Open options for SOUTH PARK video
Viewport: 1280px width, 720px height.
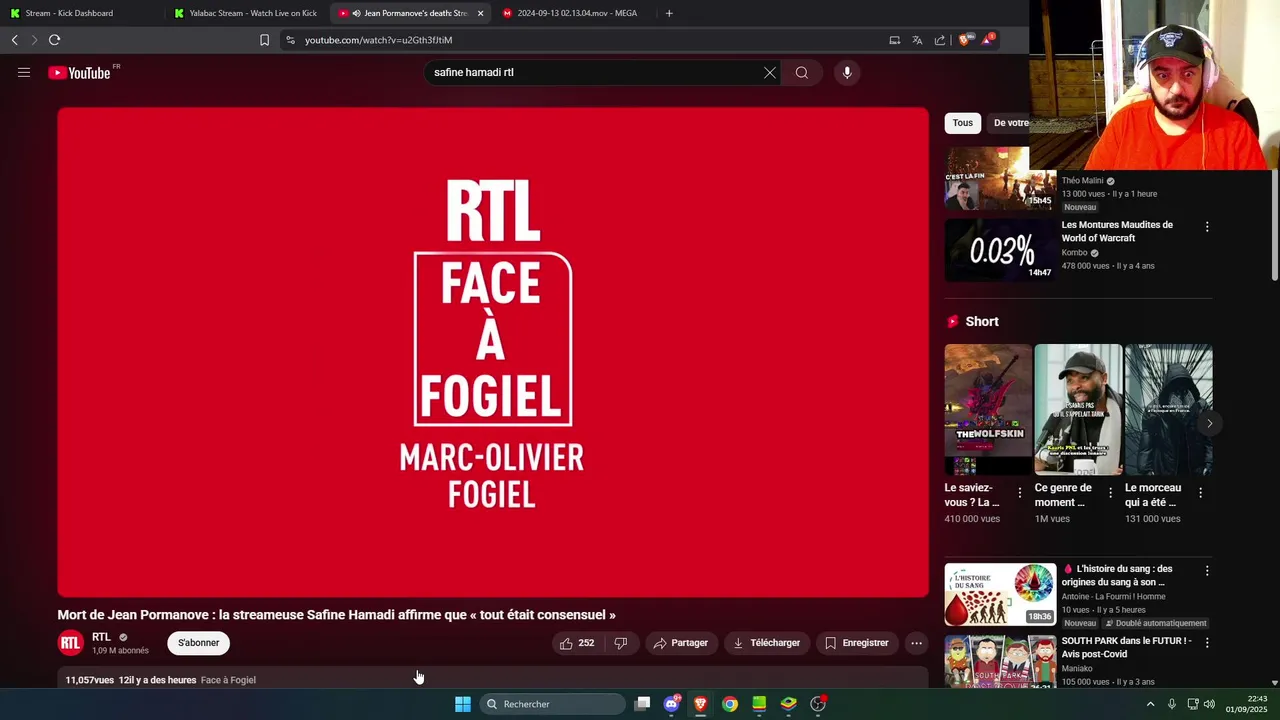click(x=1207, y=643)
